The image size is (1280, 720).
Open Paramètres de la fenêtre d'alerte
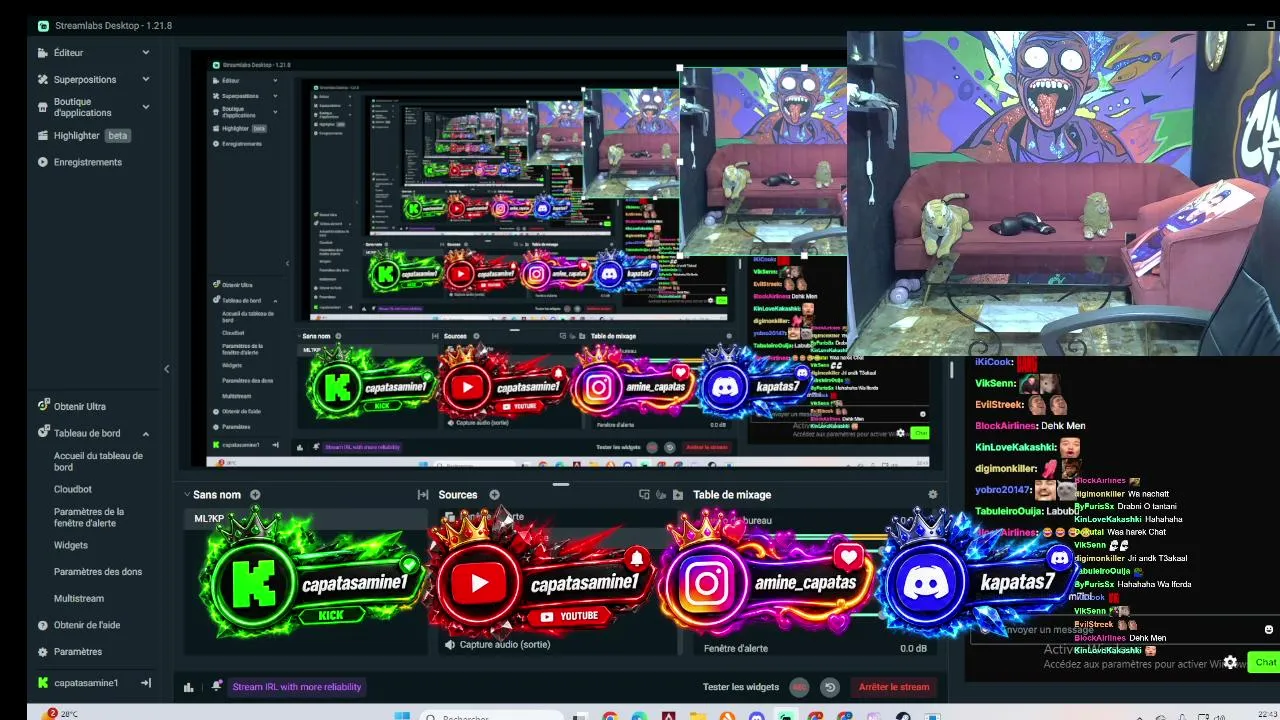point(89,517)
